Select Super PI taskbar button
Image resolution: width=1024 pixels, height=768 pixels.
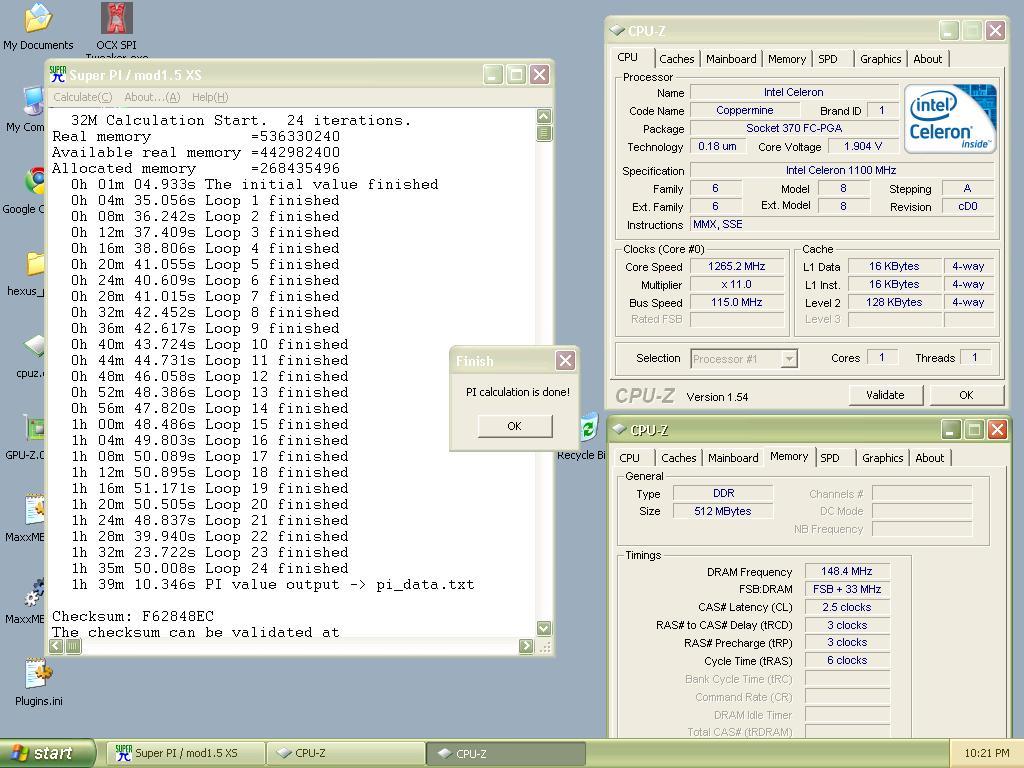point(186,753)
